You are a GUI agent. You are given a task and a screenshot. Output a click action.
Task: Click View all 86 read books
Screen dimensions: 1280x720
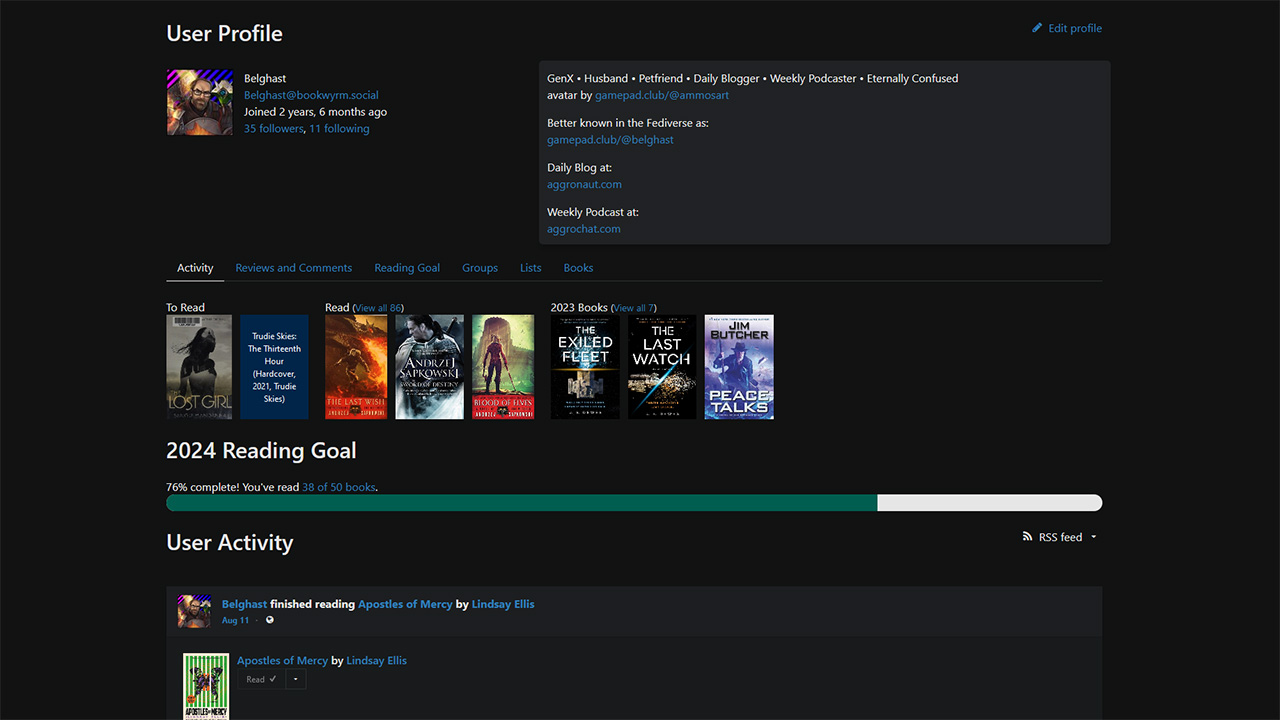[378, 308]
